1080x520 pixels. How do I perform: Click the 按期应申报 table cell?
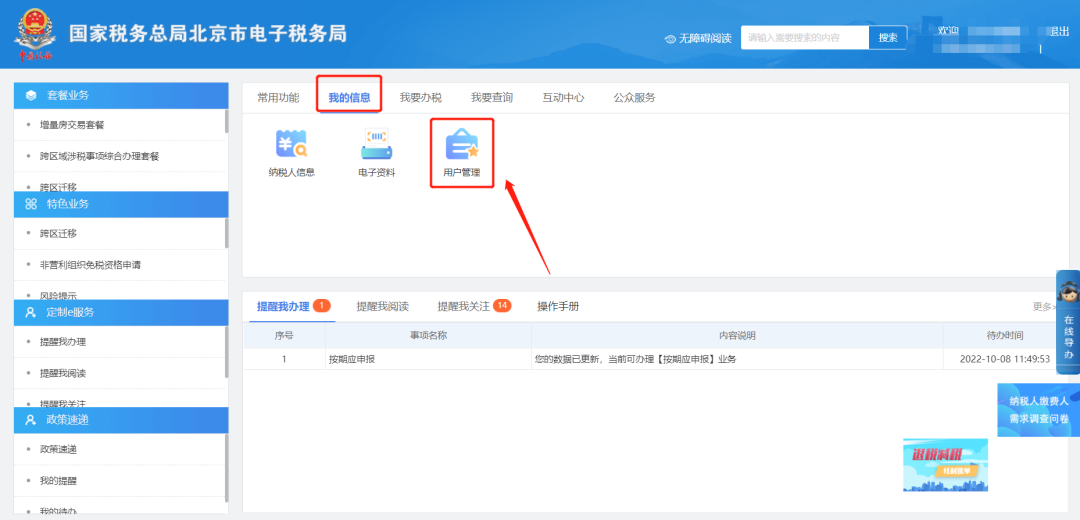point(428,359)
